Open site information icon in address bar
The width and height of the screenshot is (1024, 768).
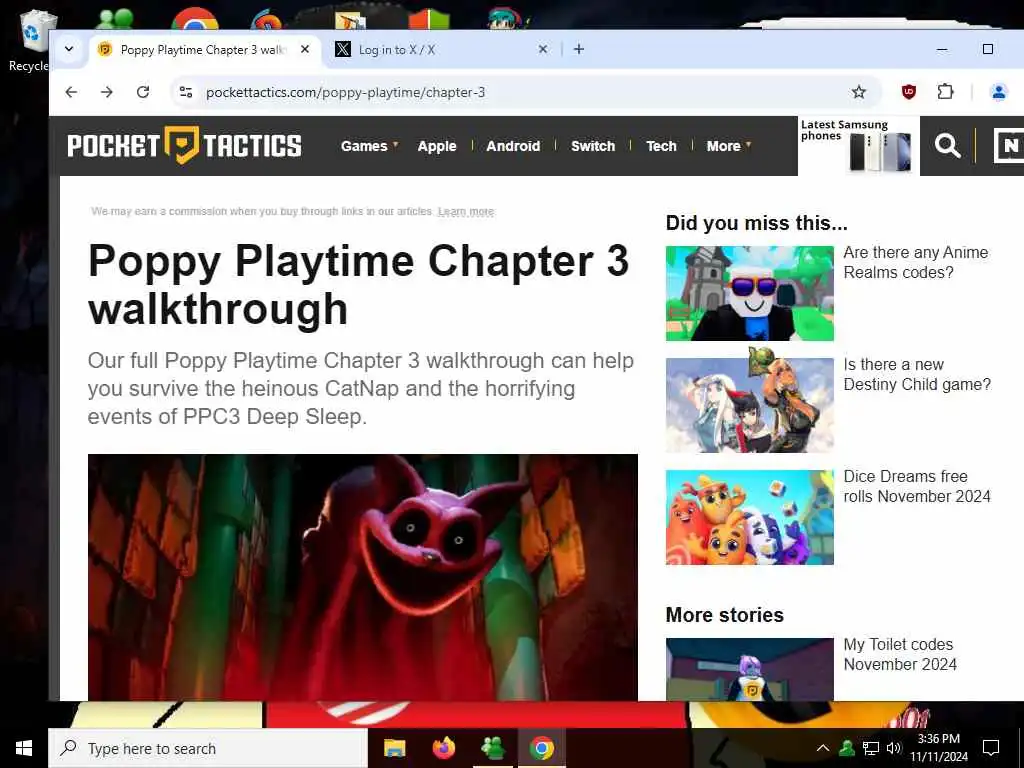pyautogui.click(x=186, y=92)
